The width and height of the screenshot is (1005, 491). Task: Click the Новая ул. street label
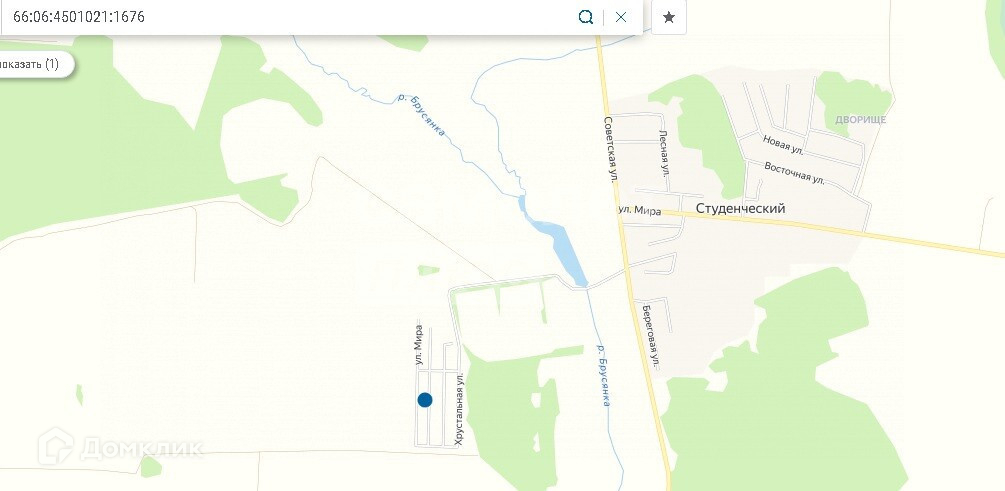coord(783,144)
